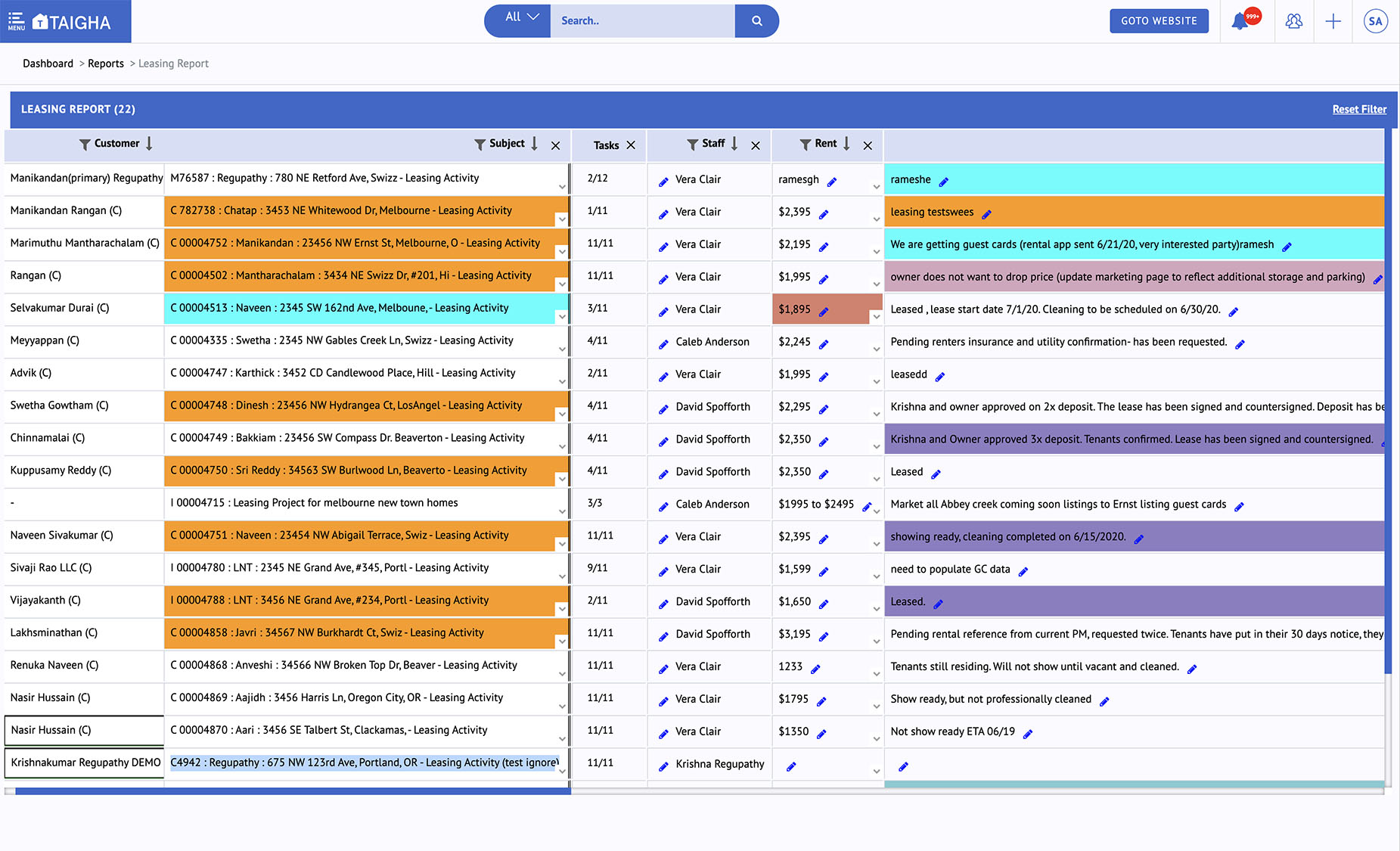
Task: Click the Reset Filter link
Action: pyautogui.click(x=1359, y=110)
